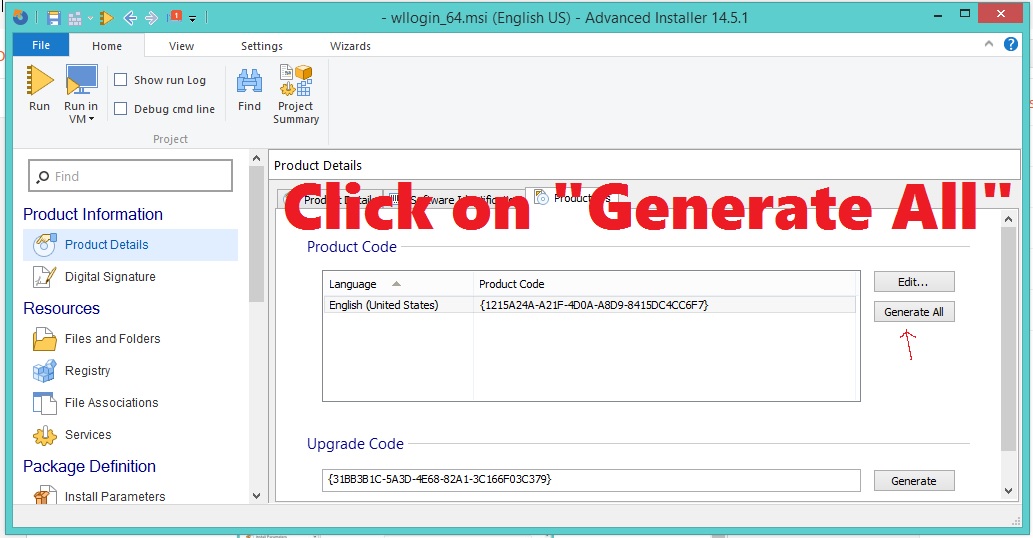Viewport: 1033px width, 538px height.
Task: Click the right panel vertical scrollbar thumb
Action: click(1008, 340)
